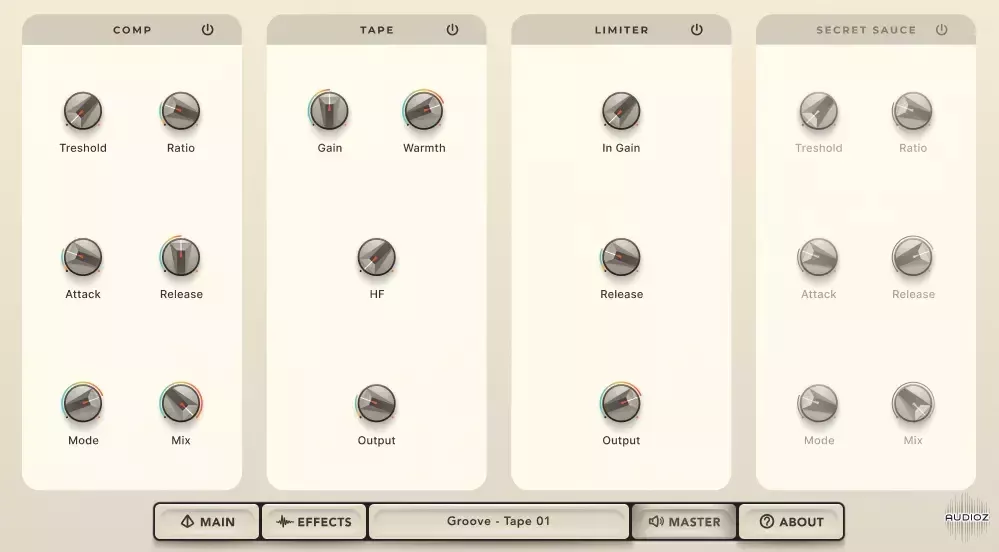Click the TAPE Warmth knob
The width and height of the screenshot is (999, 552).
click(424, 110)
